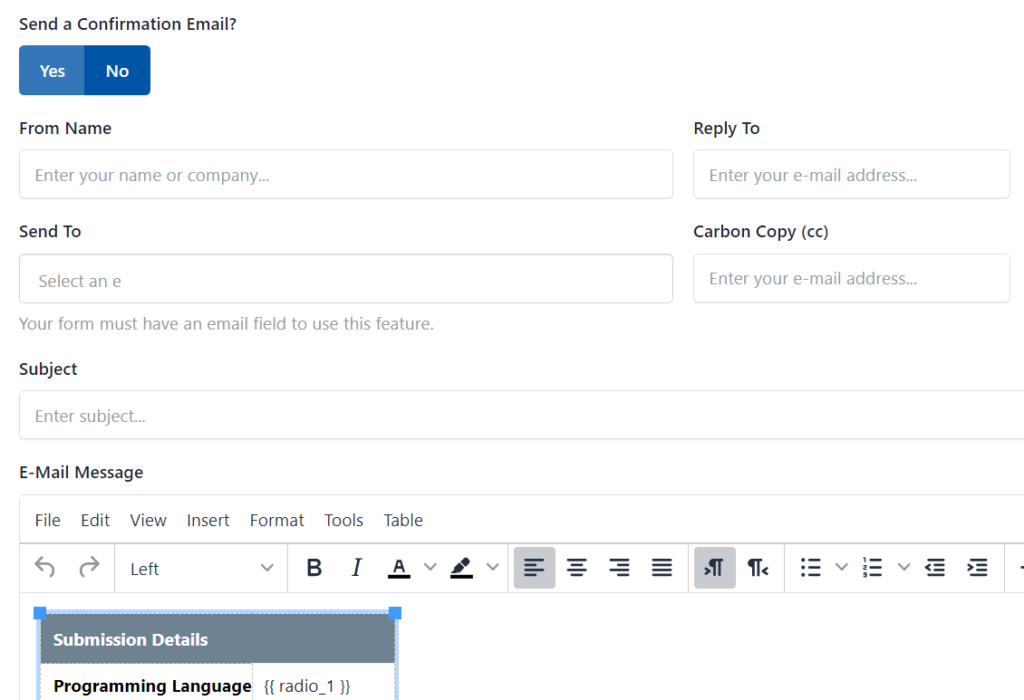This screenshot has height=700, width=1024.
Task: Select Yes to send a confirmation email
Action: [51, 70]
